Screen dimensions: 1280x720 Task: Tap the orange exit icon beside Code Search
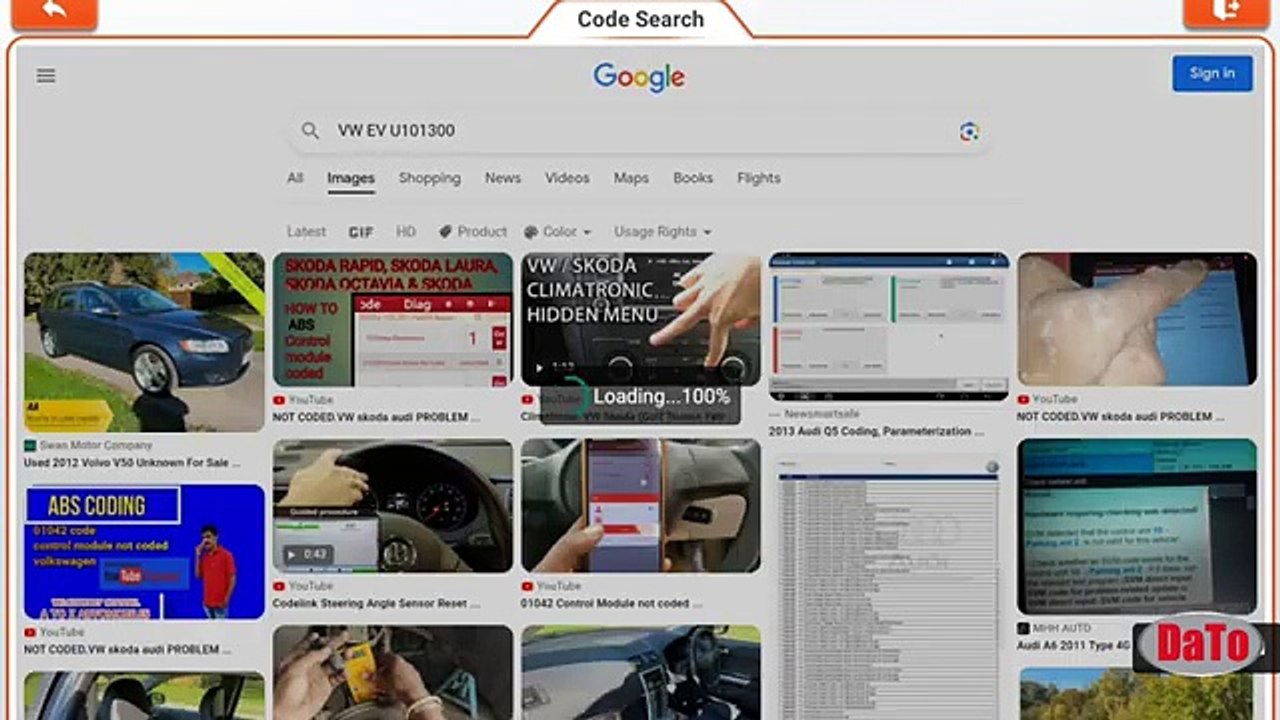(1226, 12)
